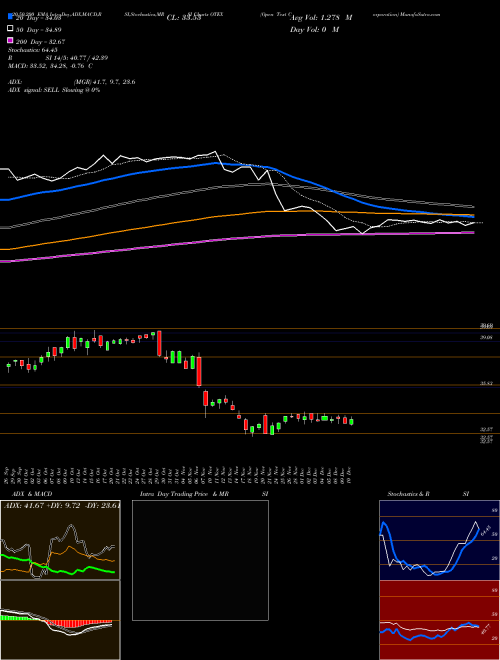
Task: Click the ADX 41.67 +DY -DY readout
Action: pyautogui.click(x=62, y=505)
